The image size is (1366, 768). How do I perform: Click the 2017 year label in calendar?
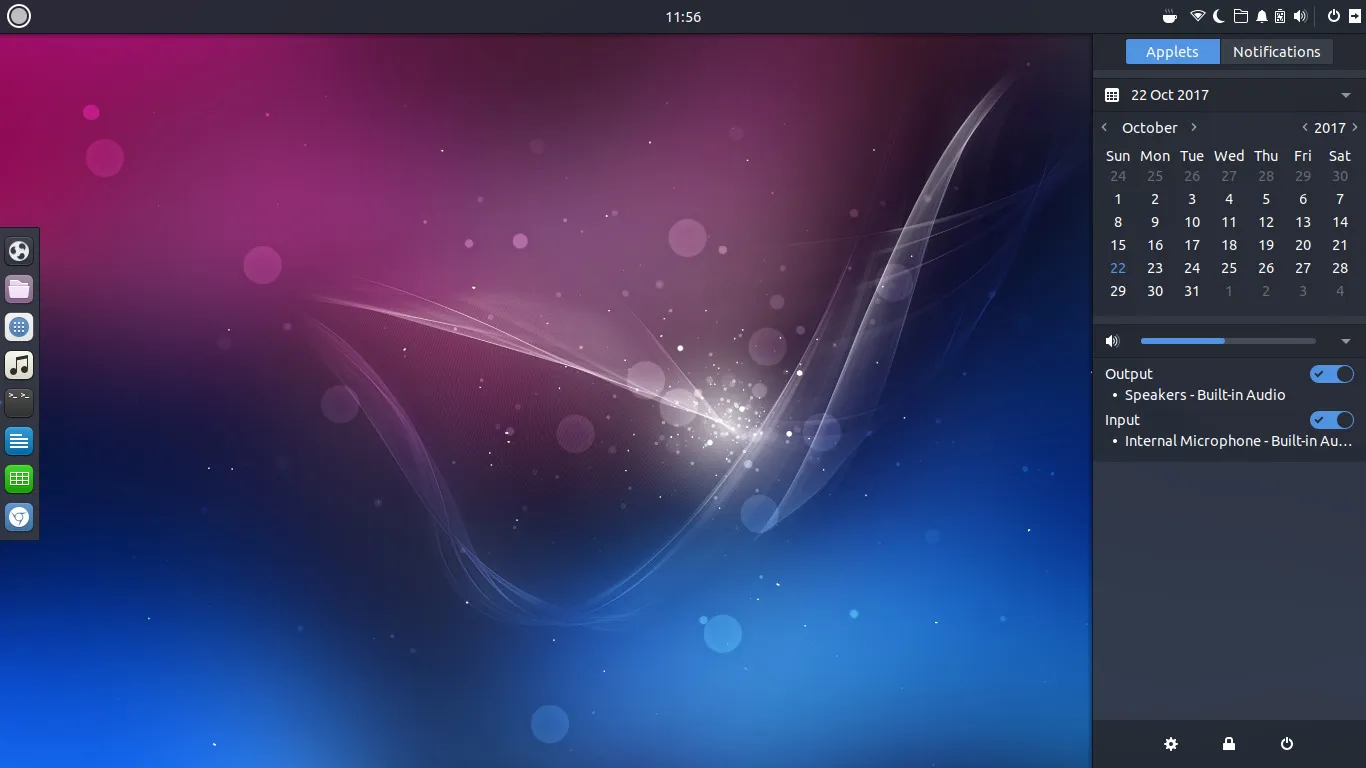pos(1330,128)
